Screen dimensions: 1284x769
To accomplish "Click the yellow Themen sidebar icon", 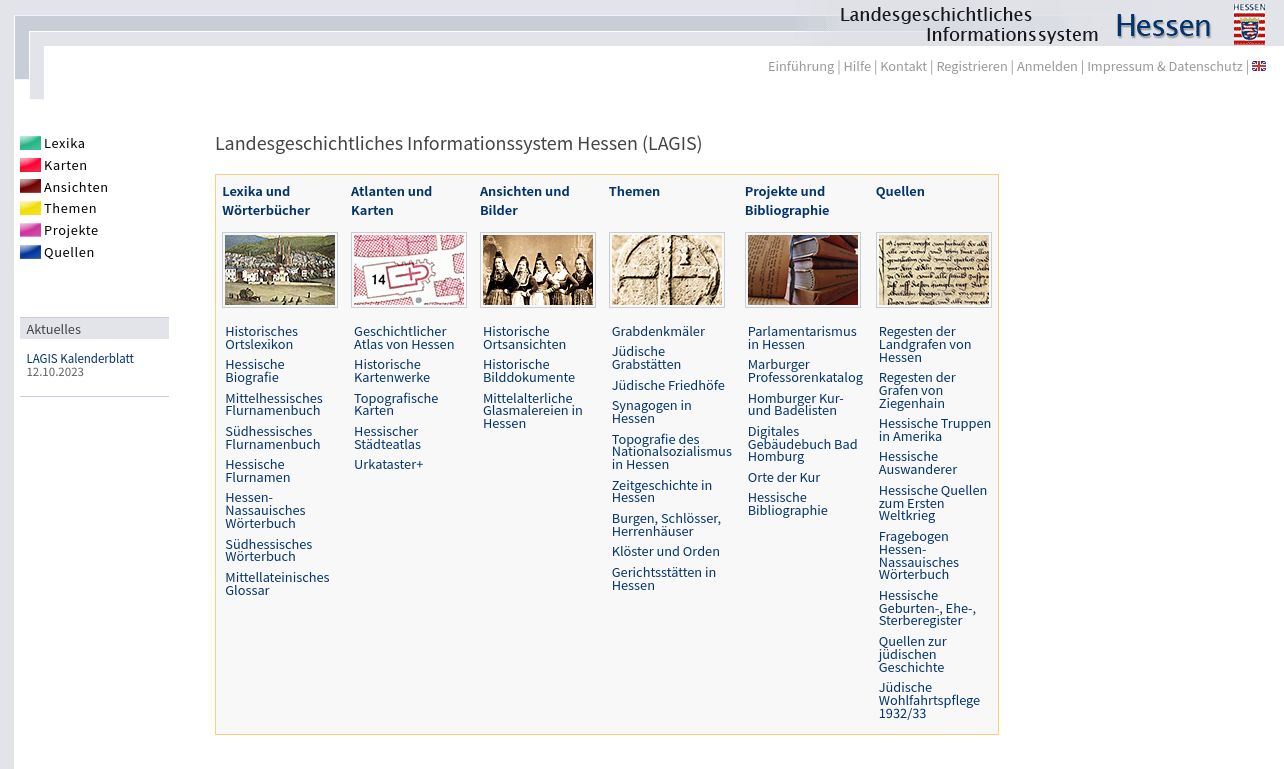I will pyautogui.click(x=30, y=208).
